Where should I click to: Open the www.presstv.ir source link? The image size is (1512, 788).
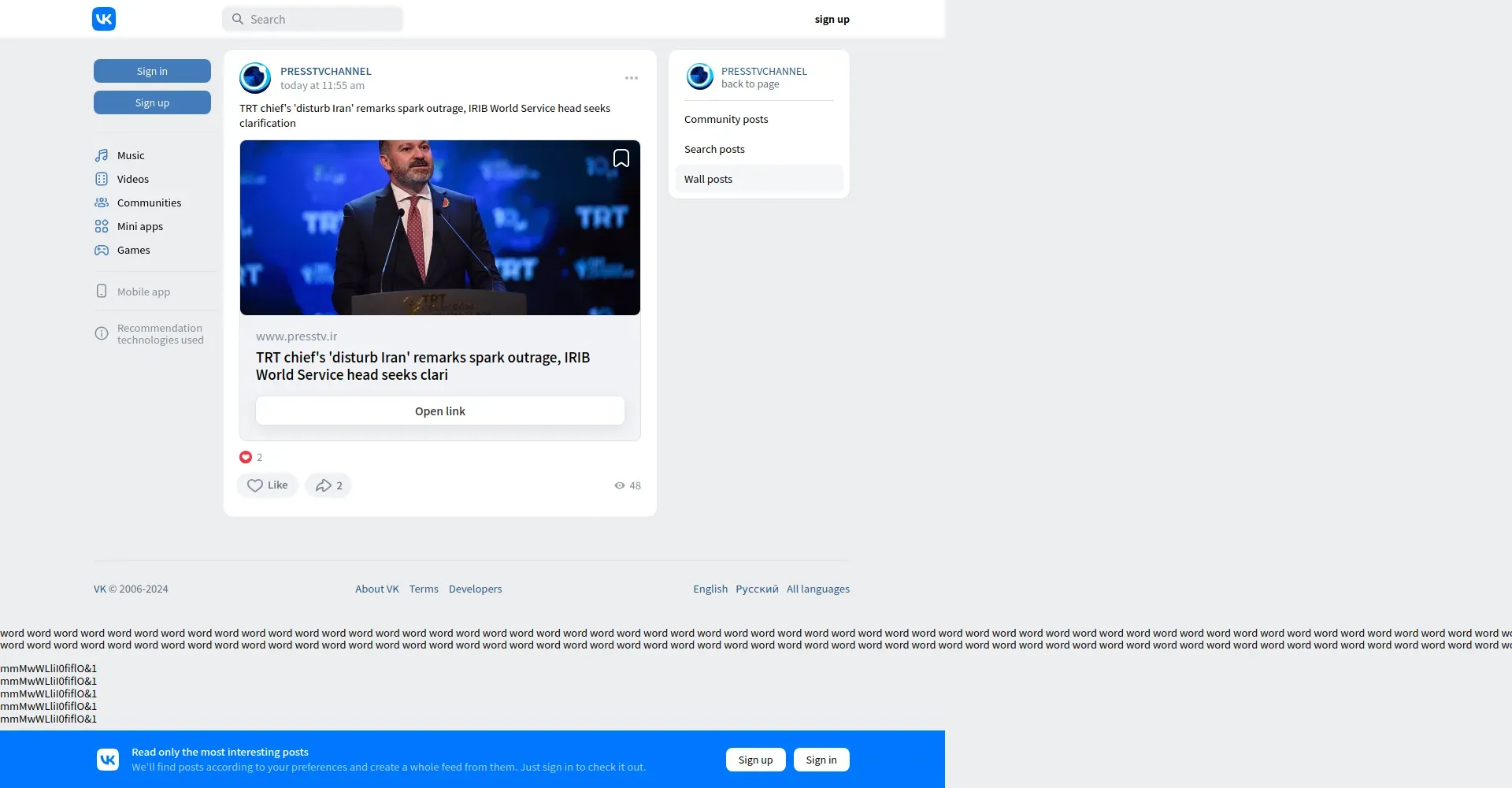(296, 336)
